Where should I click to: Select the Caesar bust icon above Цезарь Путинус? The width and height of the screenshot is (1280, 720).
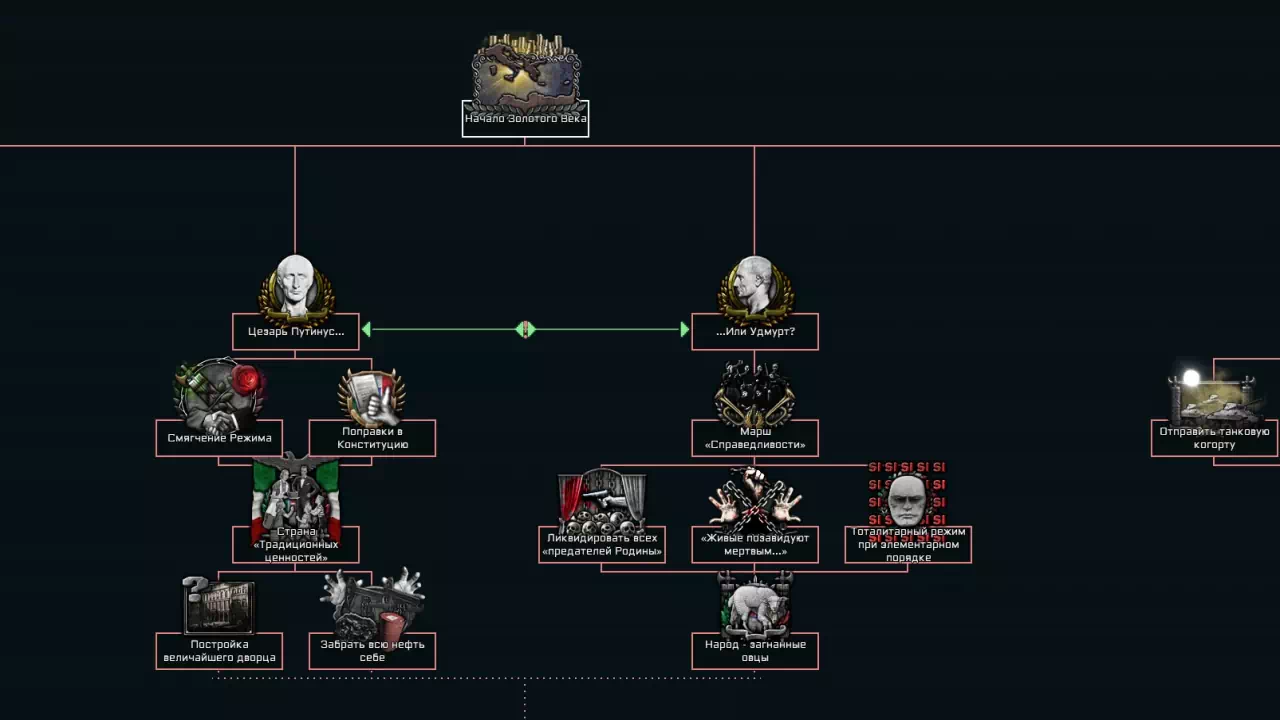tap(295, 287)
